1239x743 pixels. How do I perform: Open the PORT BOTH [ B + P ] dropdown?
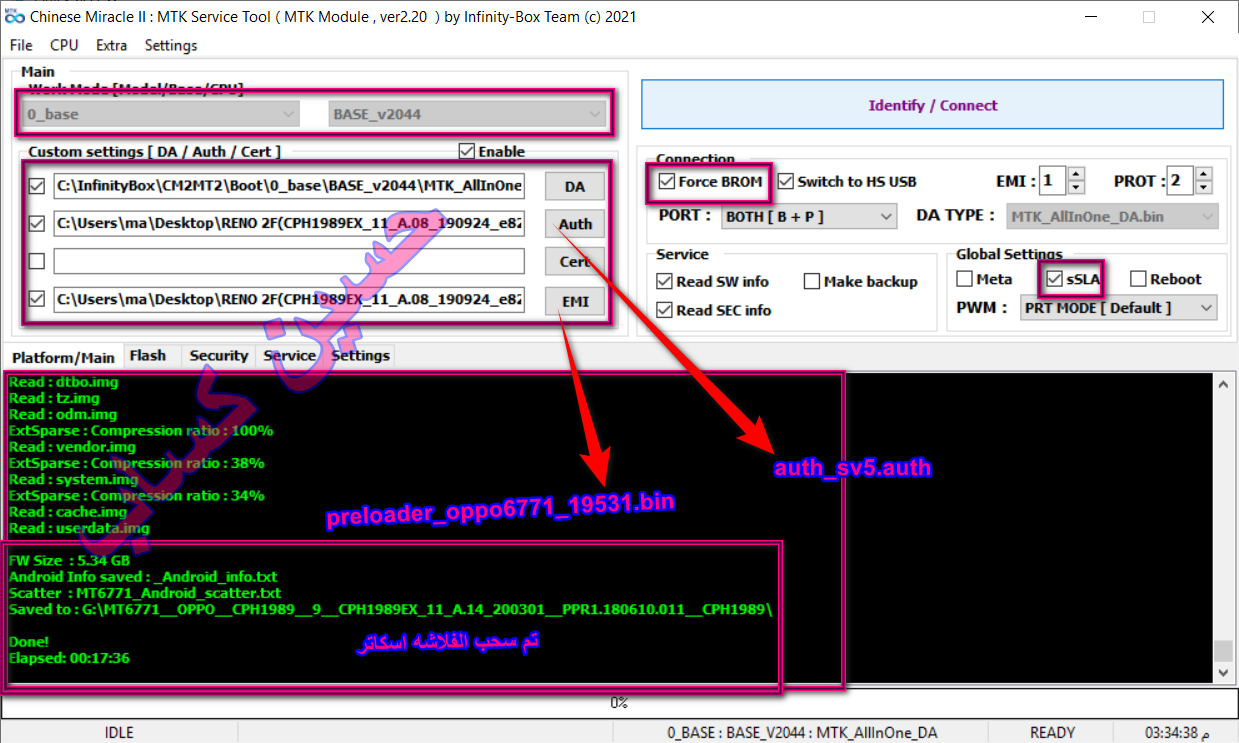coord(811,215)
